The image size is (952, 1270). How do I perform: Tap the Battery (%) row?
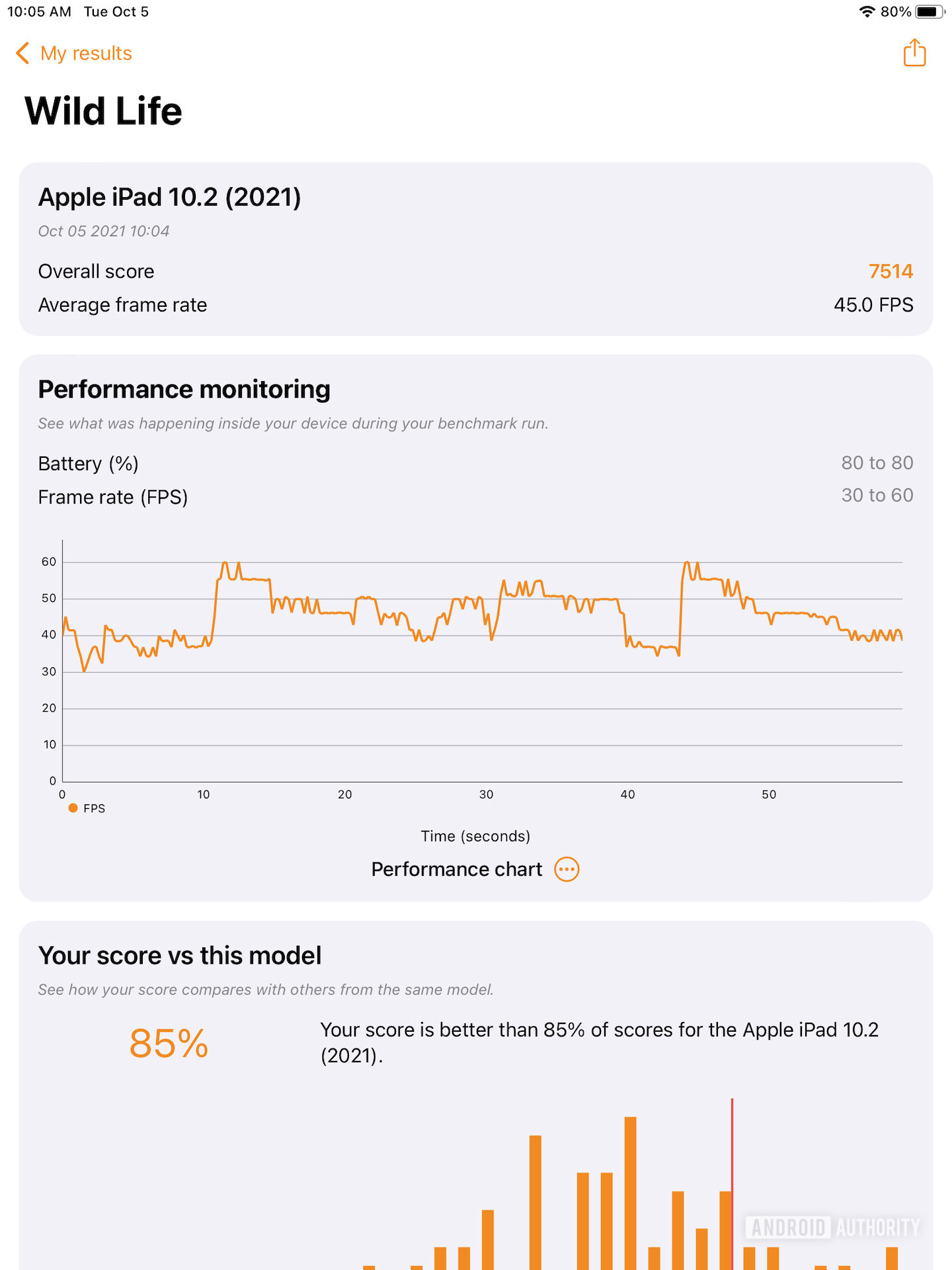pos(475,463)
